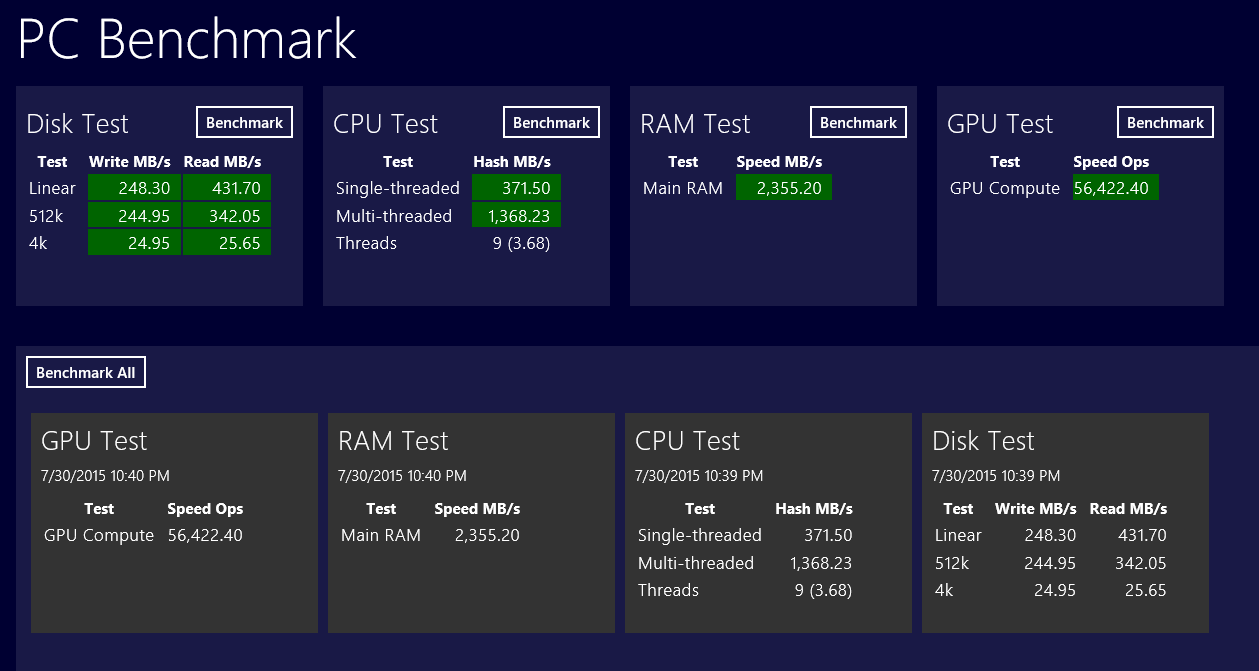The height and width of the screenshot is (671, 1259).
Task: Click green 4k write cell 24.95
Action: tap(134, 243)
